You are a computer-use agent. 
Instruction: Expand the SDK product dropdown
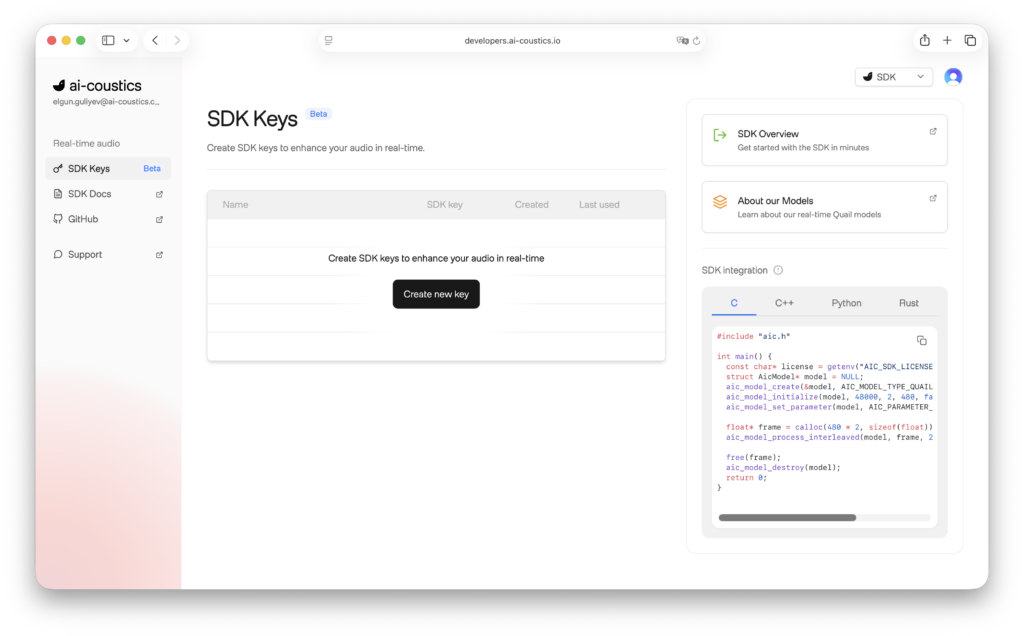(894, 77)
